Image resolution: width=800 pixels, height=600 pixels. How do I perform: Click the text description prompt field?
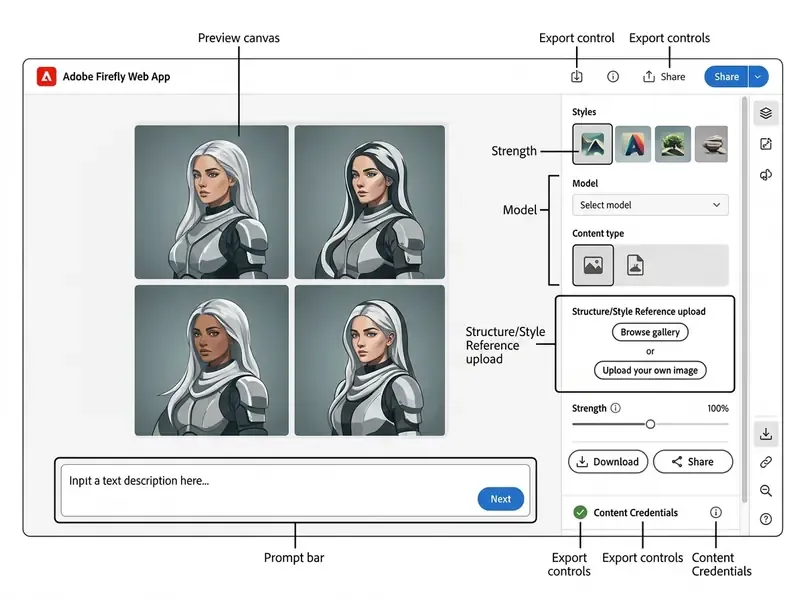[x=295, y=490]
